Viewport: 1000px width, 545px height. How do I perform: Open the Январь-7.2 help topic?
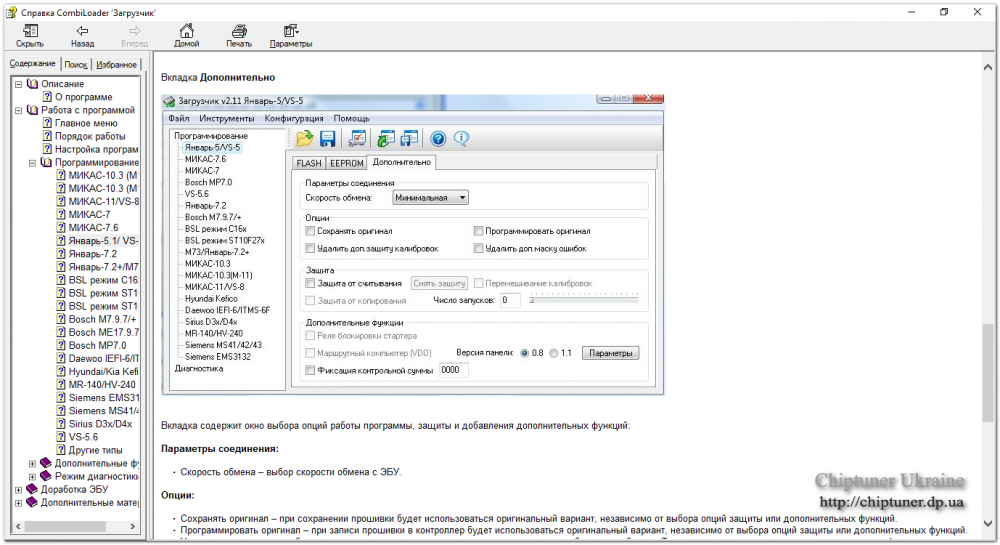[x=92, y=254]
